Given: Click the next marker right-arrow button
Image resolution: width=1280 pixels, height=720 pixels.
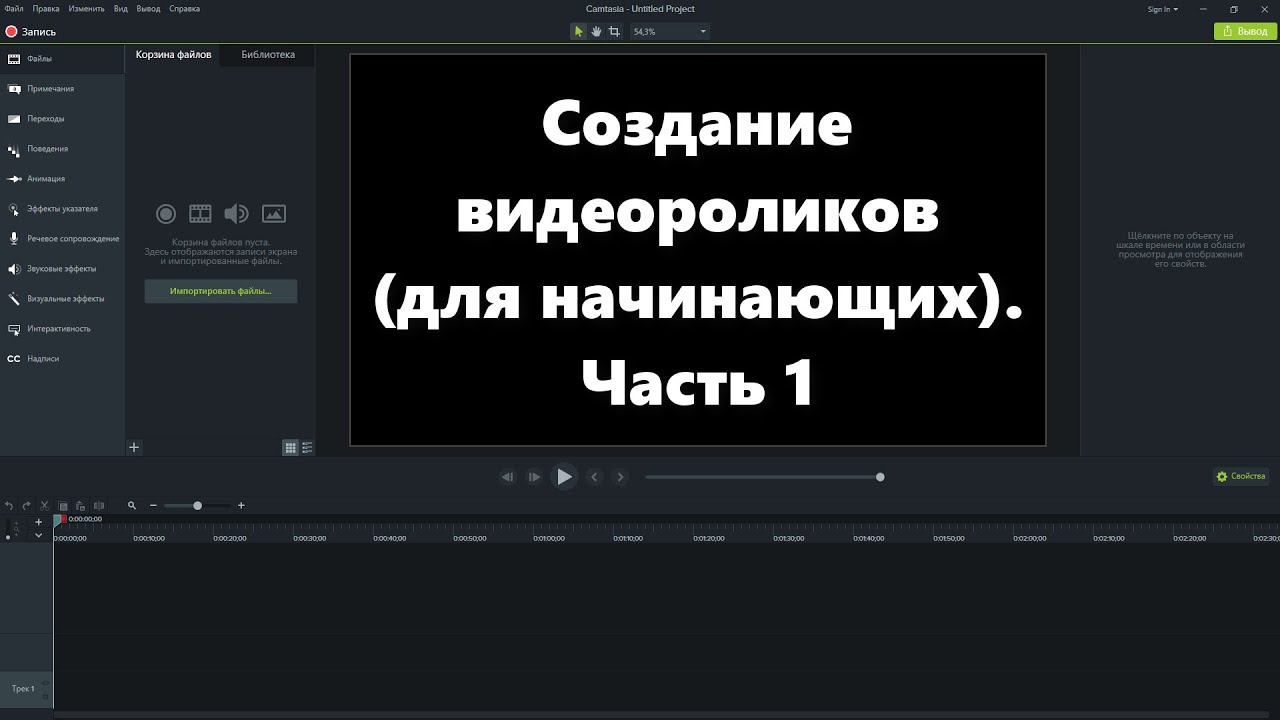Looking at the screenshot, I should coord(620,477).
